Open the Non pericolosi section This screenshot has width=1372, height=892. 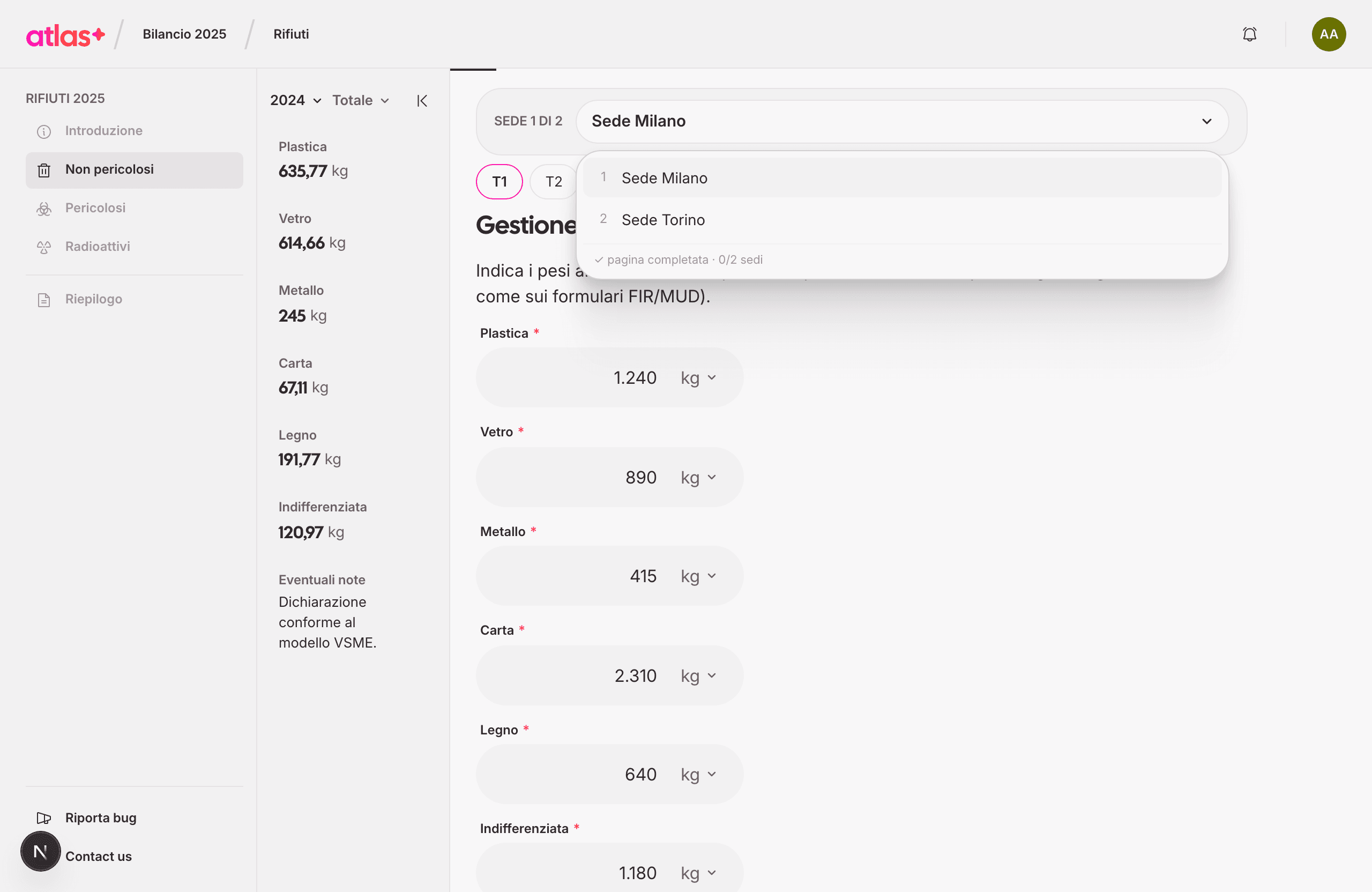point(135,169)
